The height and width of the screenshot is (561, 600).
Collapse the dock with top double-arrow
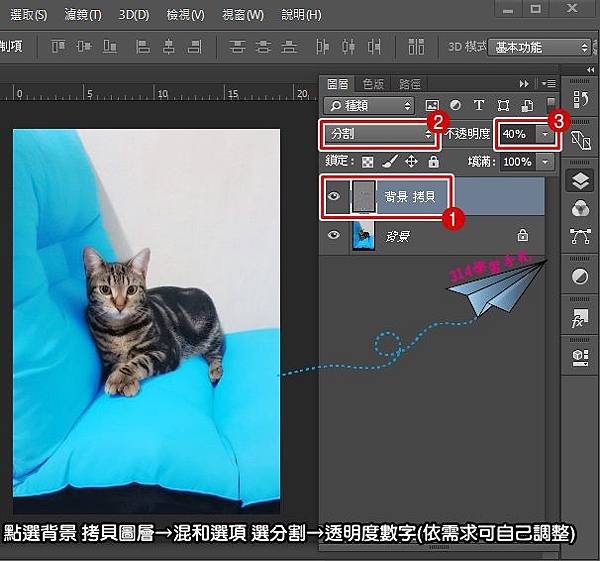coord(590,70)
